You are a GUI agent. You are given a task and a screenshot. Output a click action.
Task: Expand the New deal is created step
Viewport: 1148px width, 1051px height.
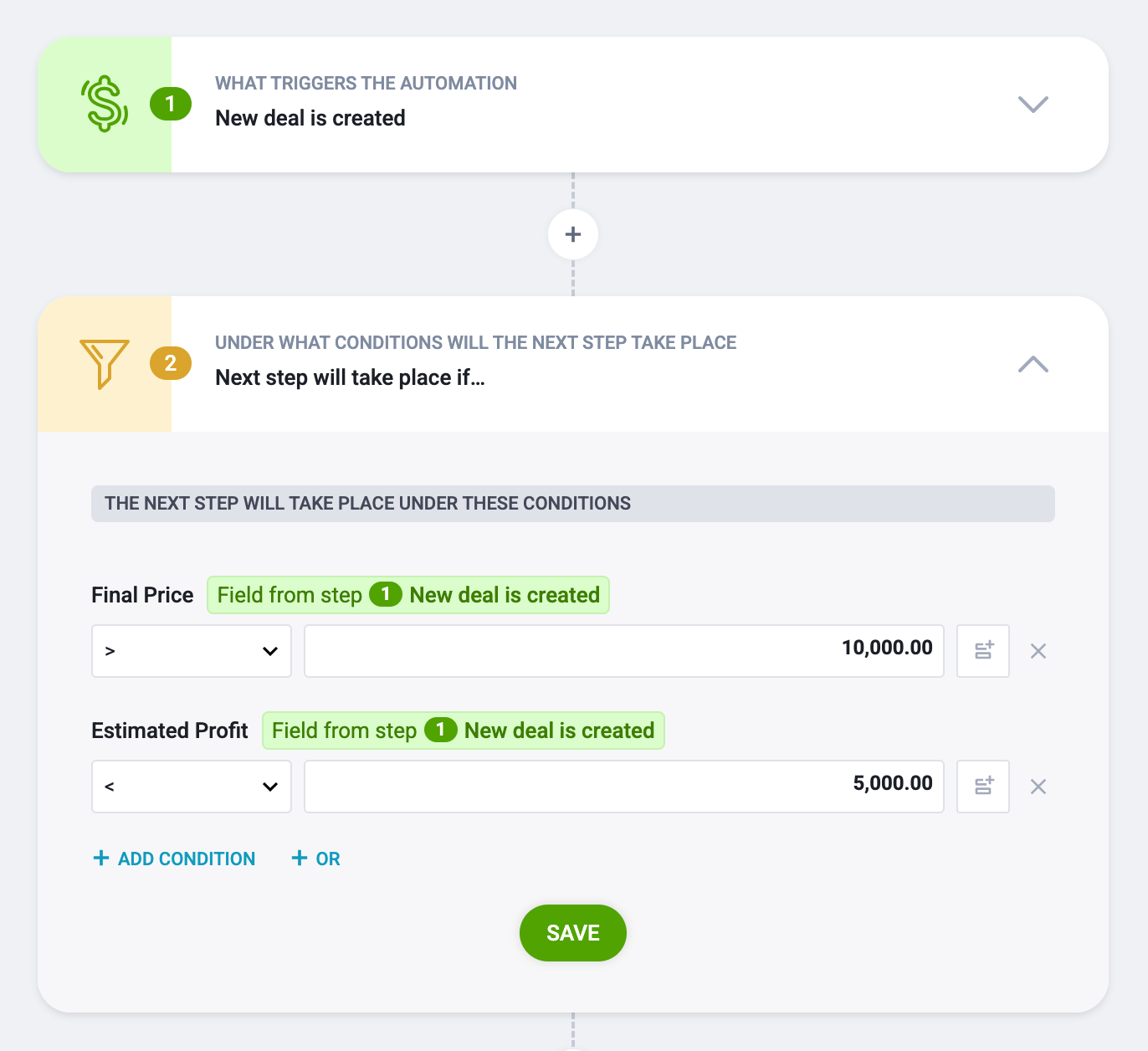(x=1033, y=104)
